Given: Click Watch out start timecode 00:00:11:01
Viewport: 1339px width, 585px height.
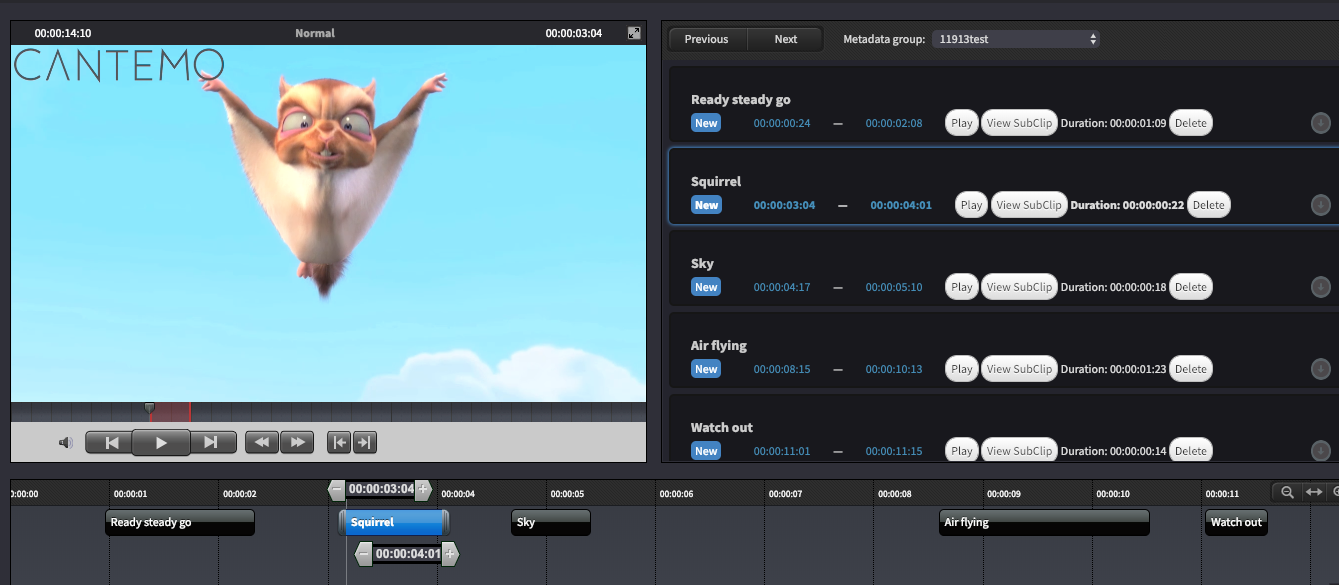Looking at the screenshot, I should pos(782,451).
